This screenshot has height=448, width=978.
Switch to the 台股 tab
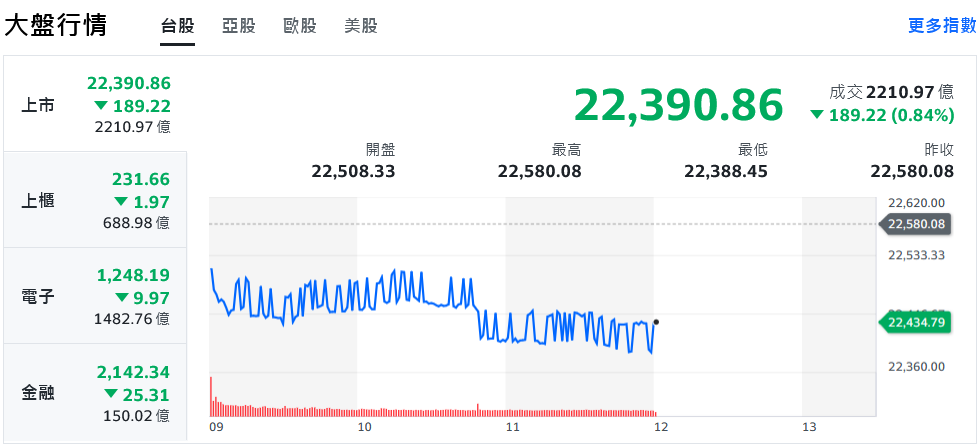(178, 26)
